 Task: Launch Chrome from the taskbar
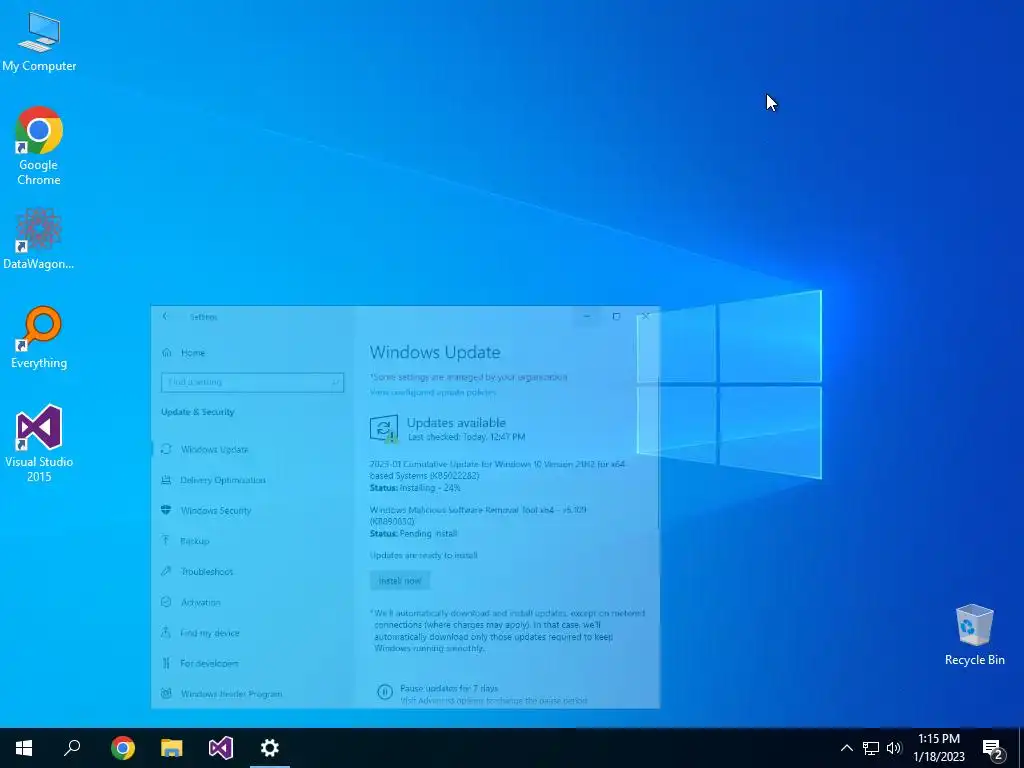pos(123,748)
